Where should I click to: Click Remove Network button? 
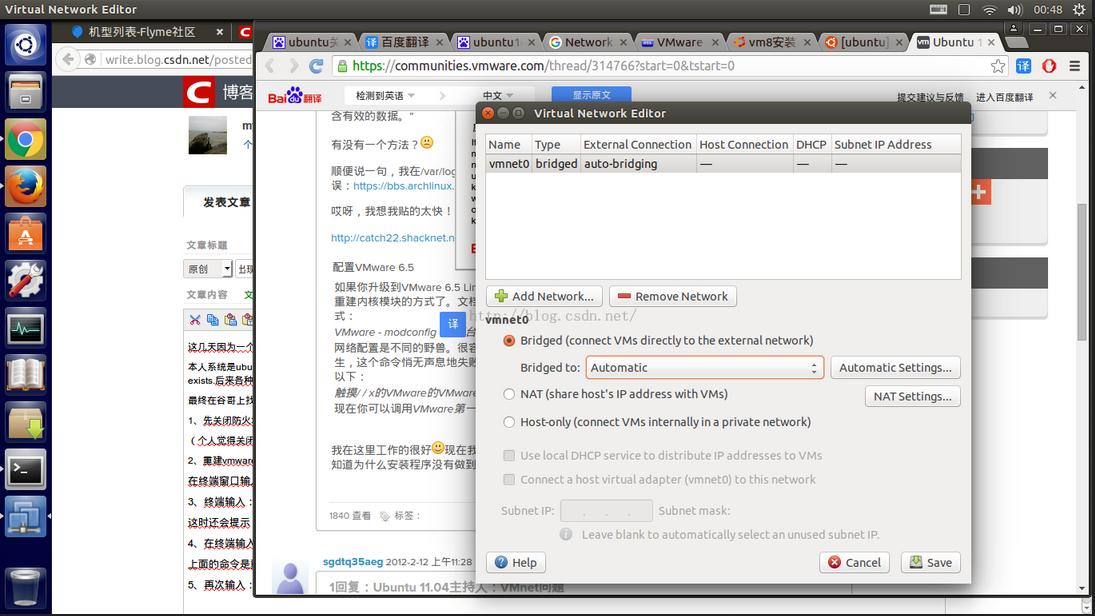click(x=673, y=296)
